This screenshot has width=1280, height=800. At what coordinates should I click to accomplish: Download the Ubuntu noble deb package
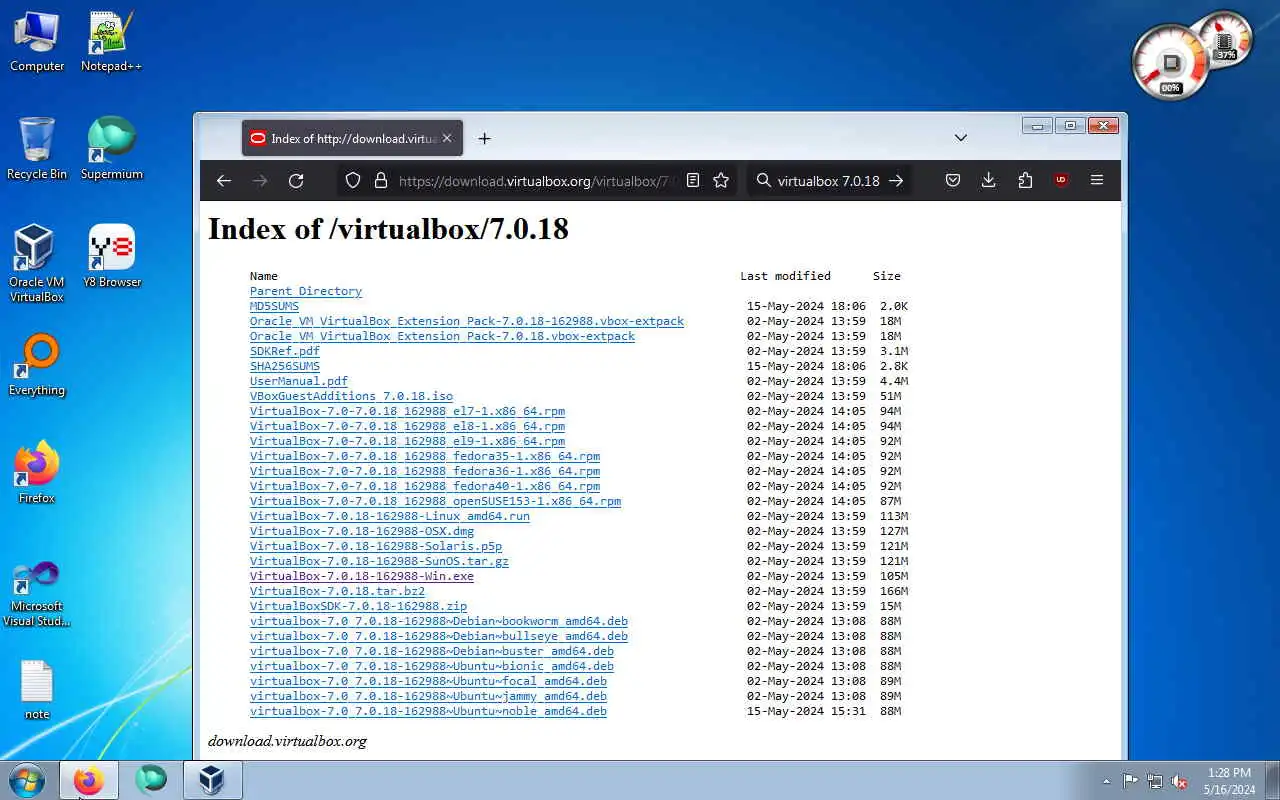(428, 711)
